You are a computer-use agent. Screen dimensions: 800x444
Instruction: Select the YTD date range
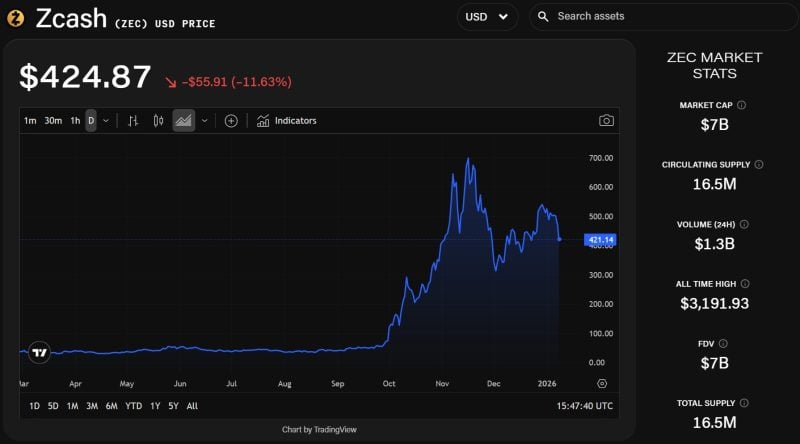click(134, 406)
